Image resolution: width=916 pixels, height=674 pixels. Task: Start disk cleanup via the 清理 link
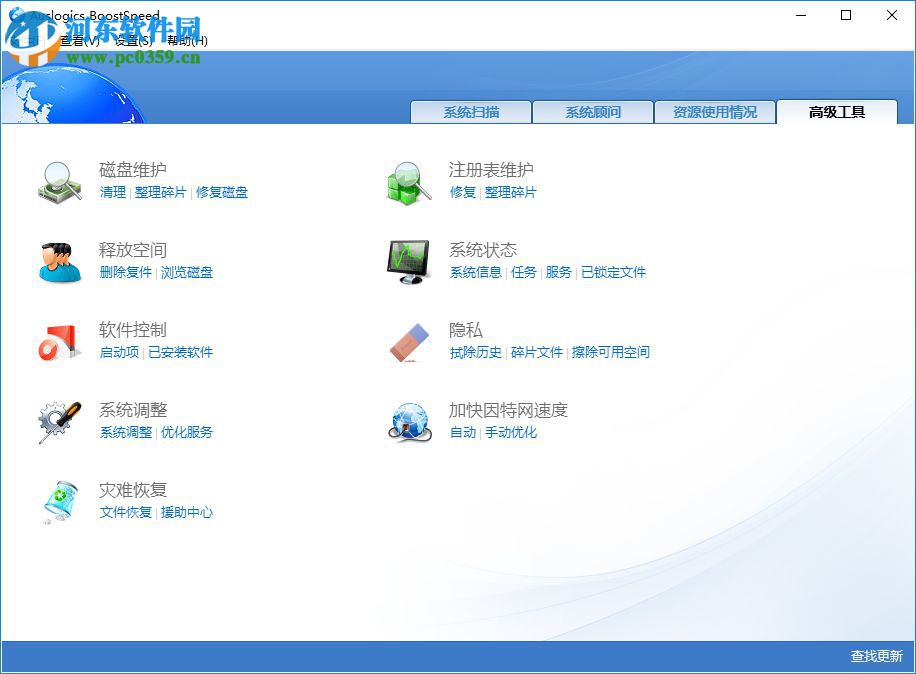(x=112, y=192)
